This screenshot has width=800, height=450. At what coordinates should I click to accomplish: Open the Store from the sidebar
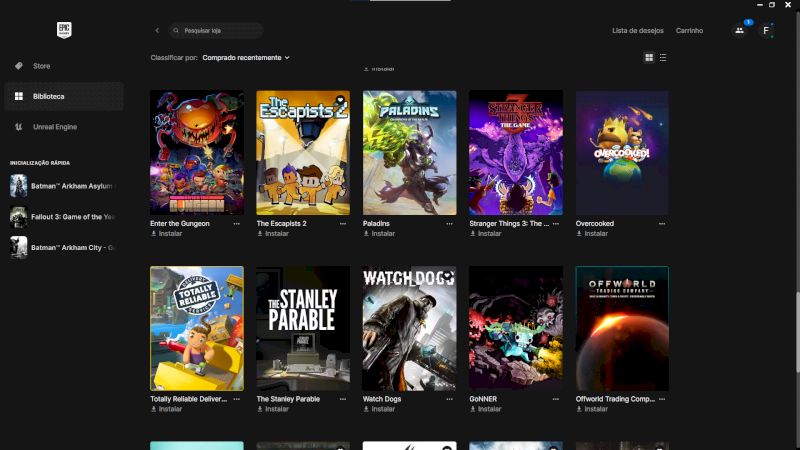pos(41,66)
